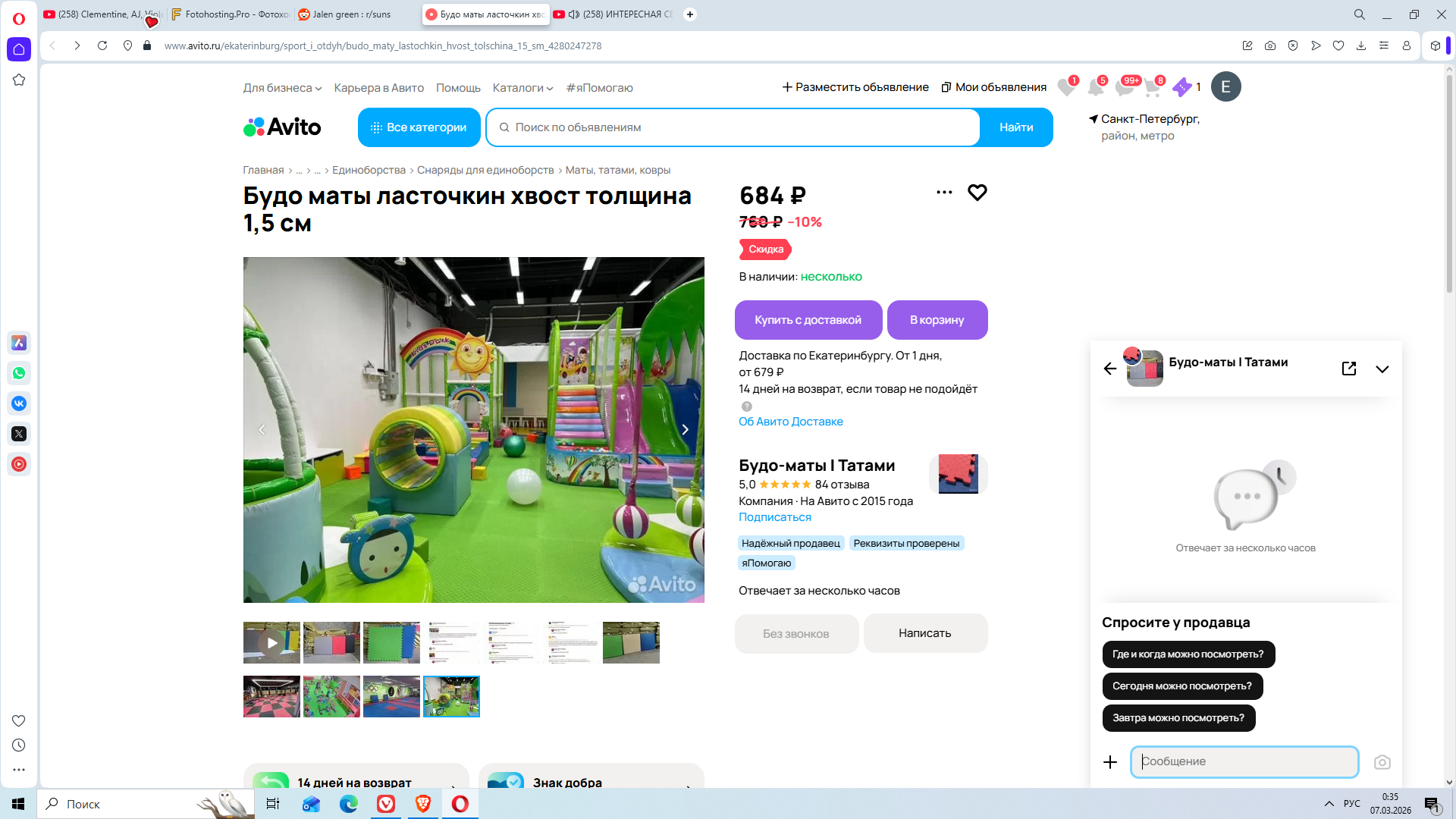Open Avito messages icon with 99+ badge
The height and width of the screenshot is (819, 1456).
tap(1125, 87)
